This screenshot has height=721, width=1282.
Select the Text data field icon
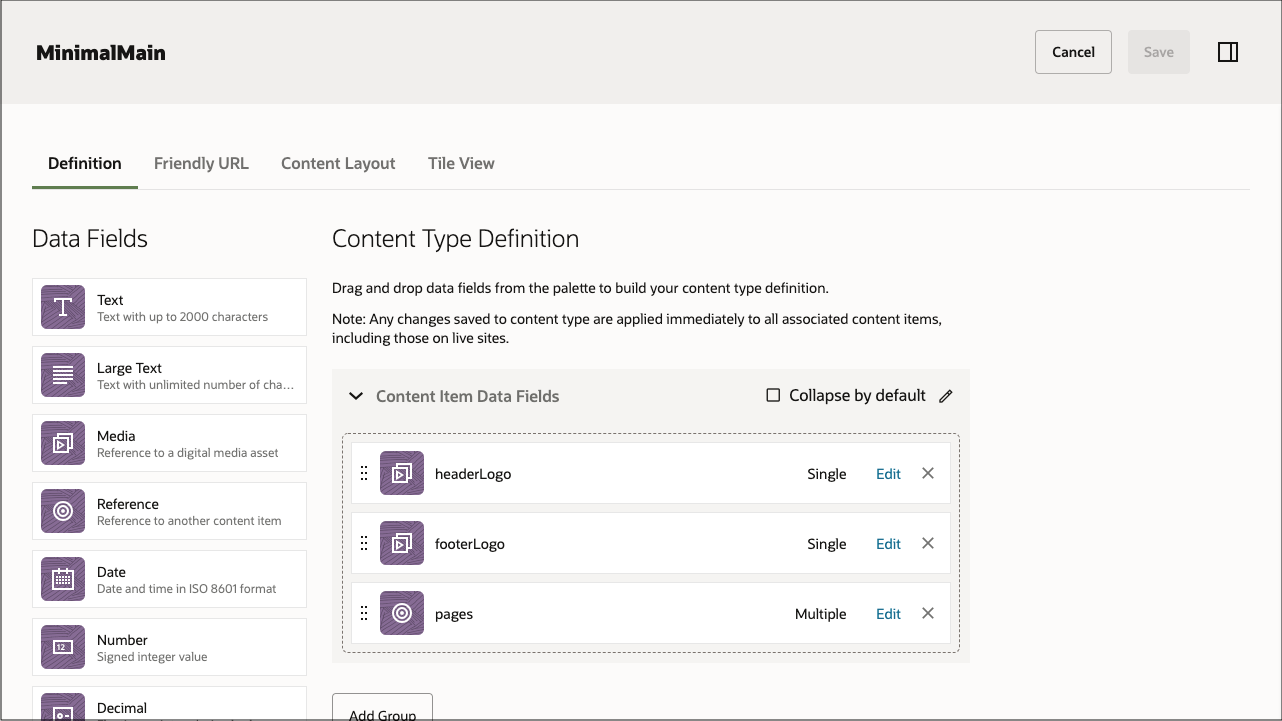tap(62, 307)
